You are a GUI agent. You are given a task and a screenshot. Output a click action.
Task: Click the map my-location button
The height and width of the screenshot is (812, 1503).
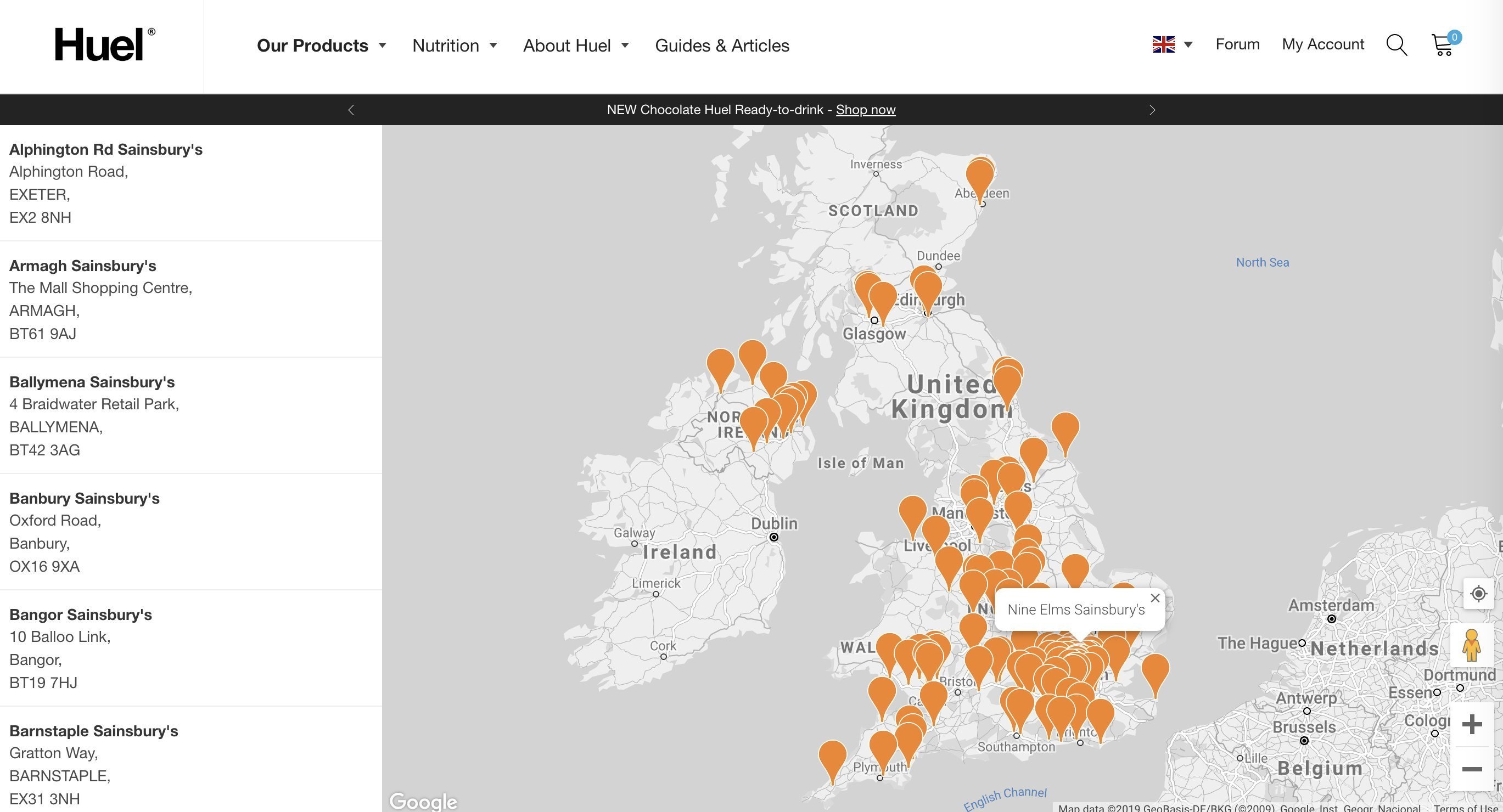tap(1478, 594)
